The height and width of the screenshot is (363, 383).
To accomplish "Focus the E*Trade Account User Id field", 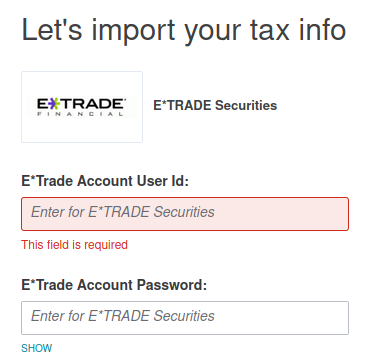I will click(x=185, y=214).
